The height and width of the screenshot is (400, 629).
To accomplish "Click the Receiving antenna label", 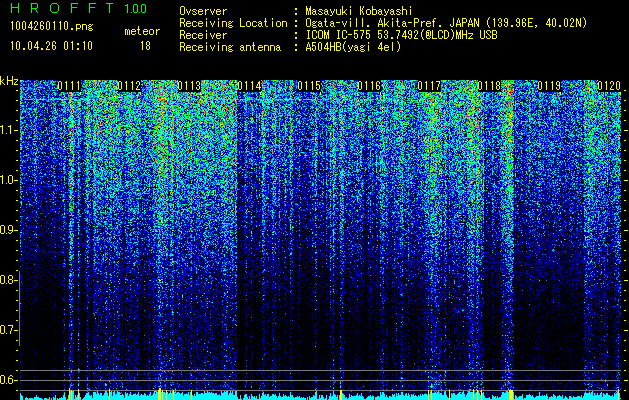I will pyautogui.click(x=230, y=47).
